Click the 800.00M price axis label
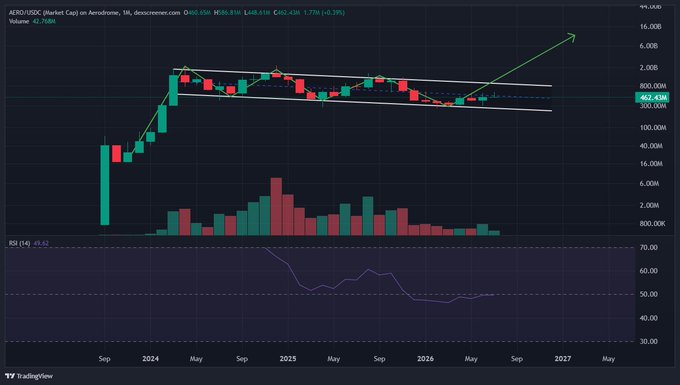 point(653,86)
